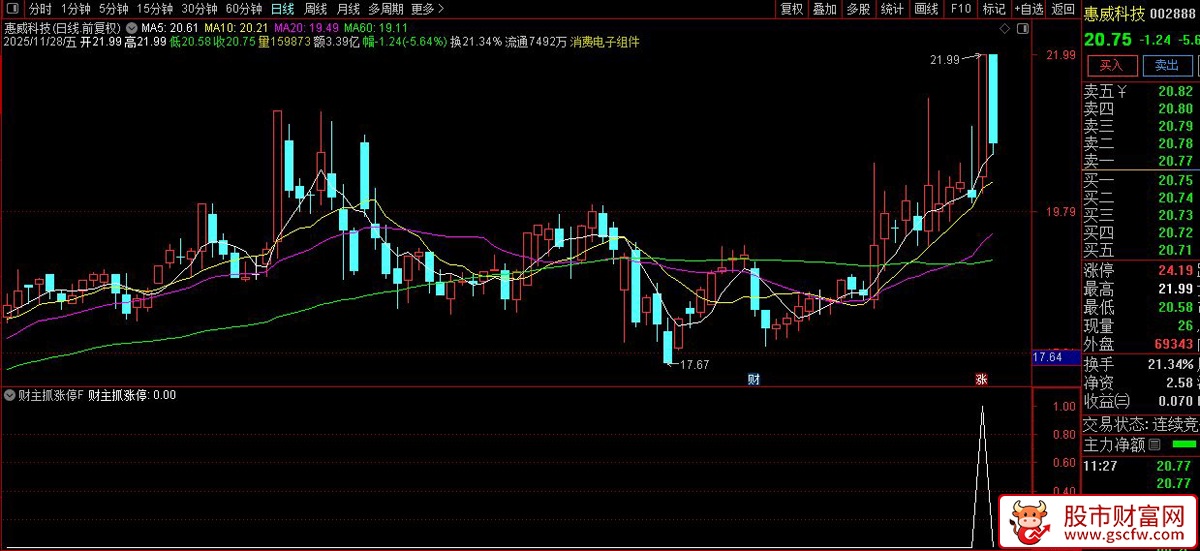Click the 最高 value 21.99 in the right panel
The height and width of the screenshot is (551, 1200).
(1175, 289)
